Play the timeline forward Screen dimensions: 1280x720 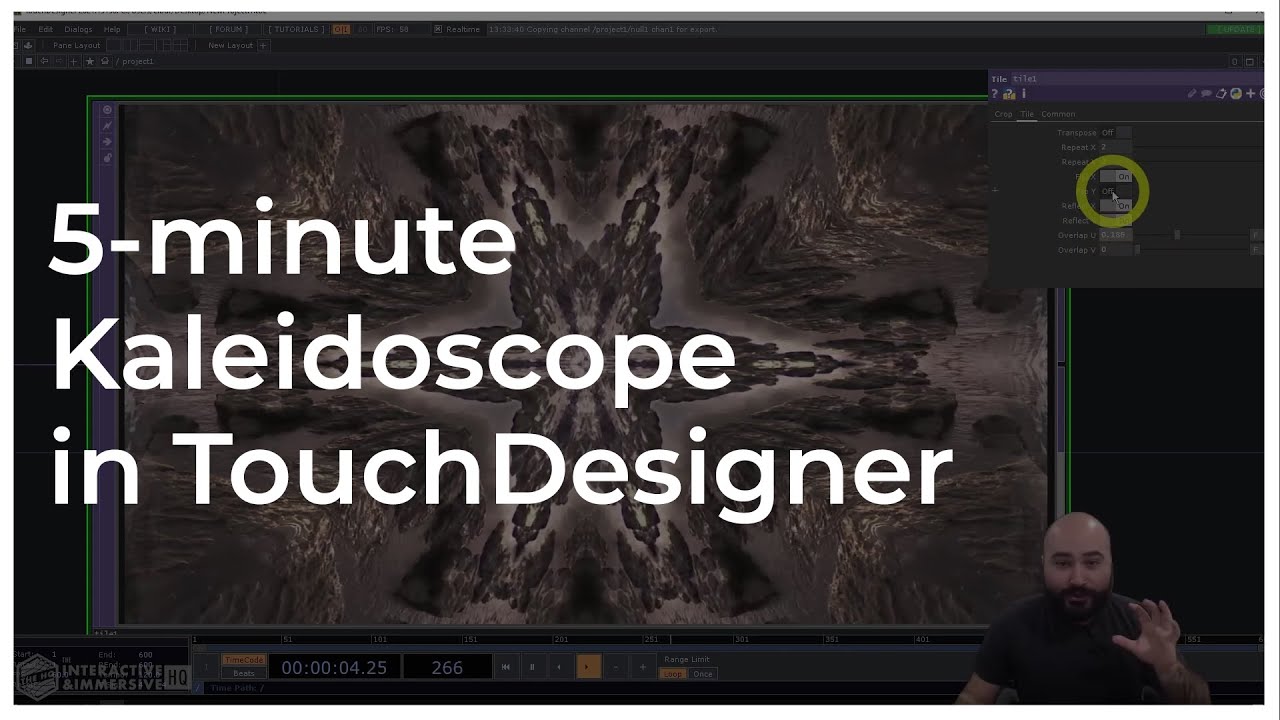coord(587,667)
